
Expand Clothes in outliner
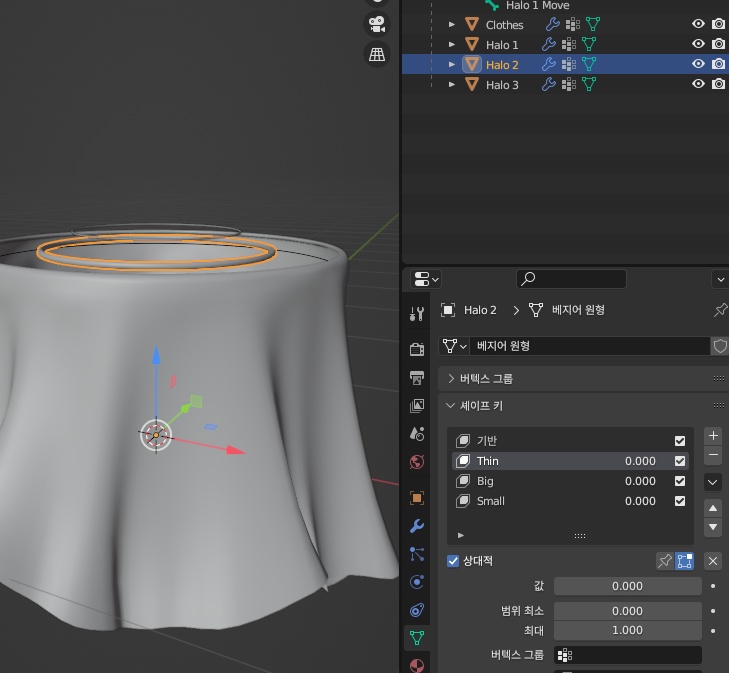click(451, 24)
